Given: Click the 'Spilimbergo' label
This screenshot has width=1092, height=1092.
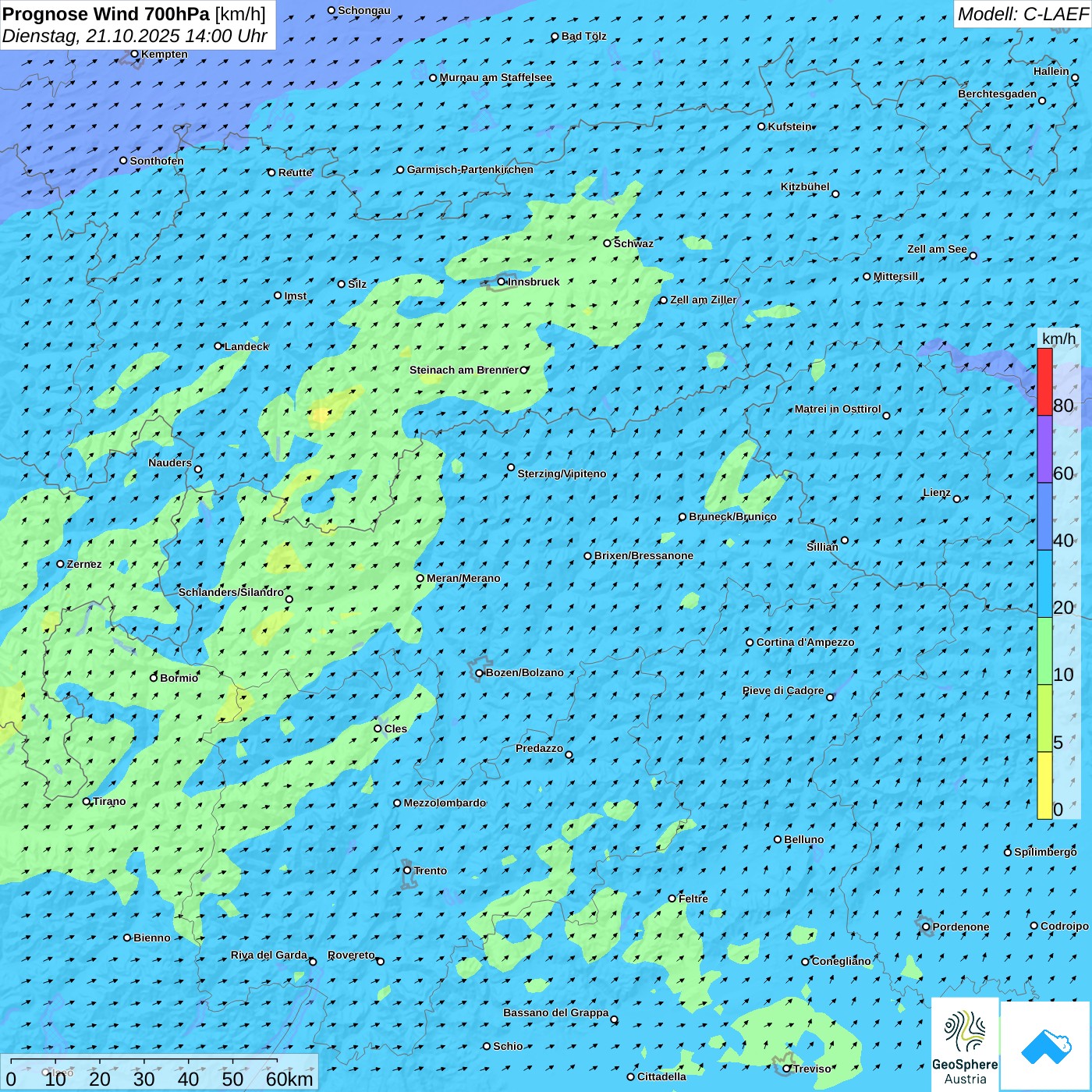Looking at the screenshot, I should 1045,852.
